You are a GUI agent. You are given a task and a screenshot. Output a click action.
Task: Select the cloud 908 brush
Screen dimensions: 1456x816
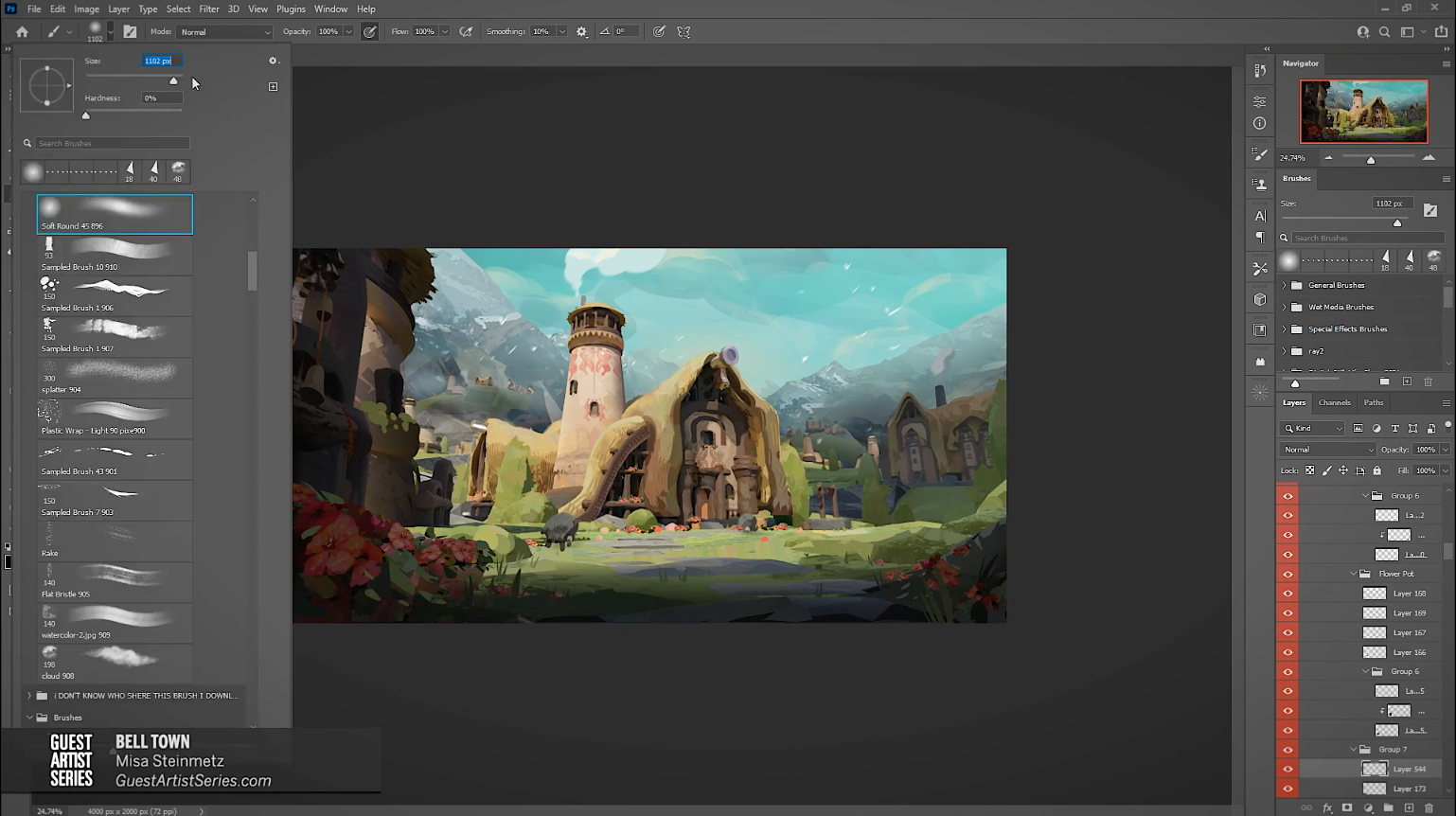115,664
